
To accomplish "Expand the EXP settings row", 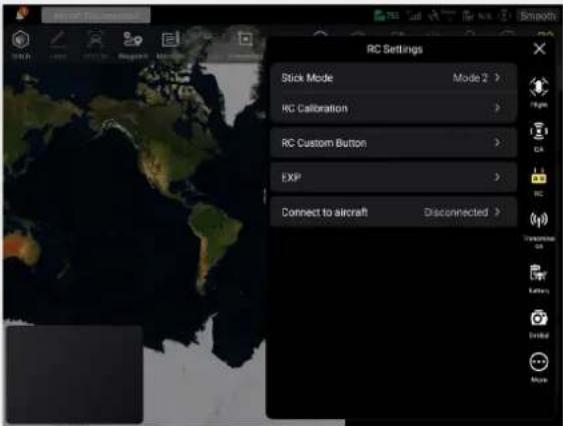I will [x=394, y=177].
